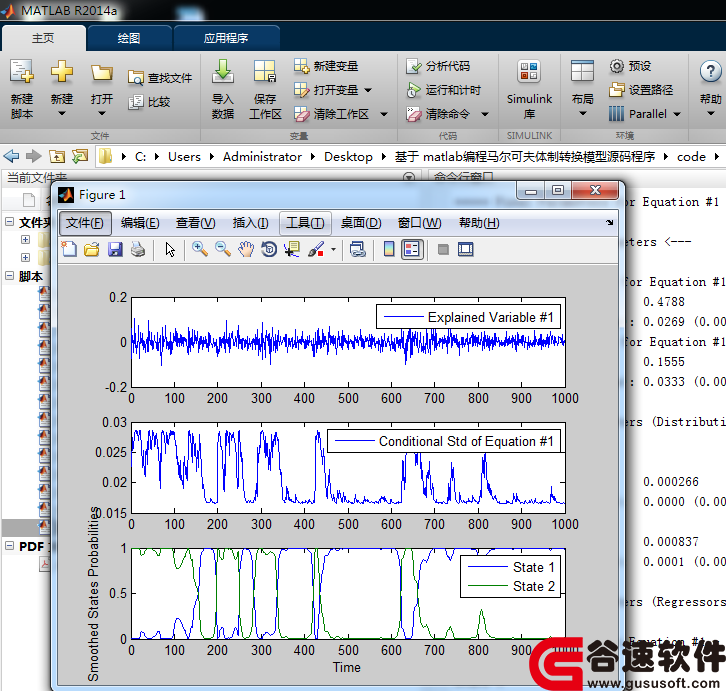
Task: Click Desktop in the path bar
Action: pyautogui.click(x=348, y=157)
